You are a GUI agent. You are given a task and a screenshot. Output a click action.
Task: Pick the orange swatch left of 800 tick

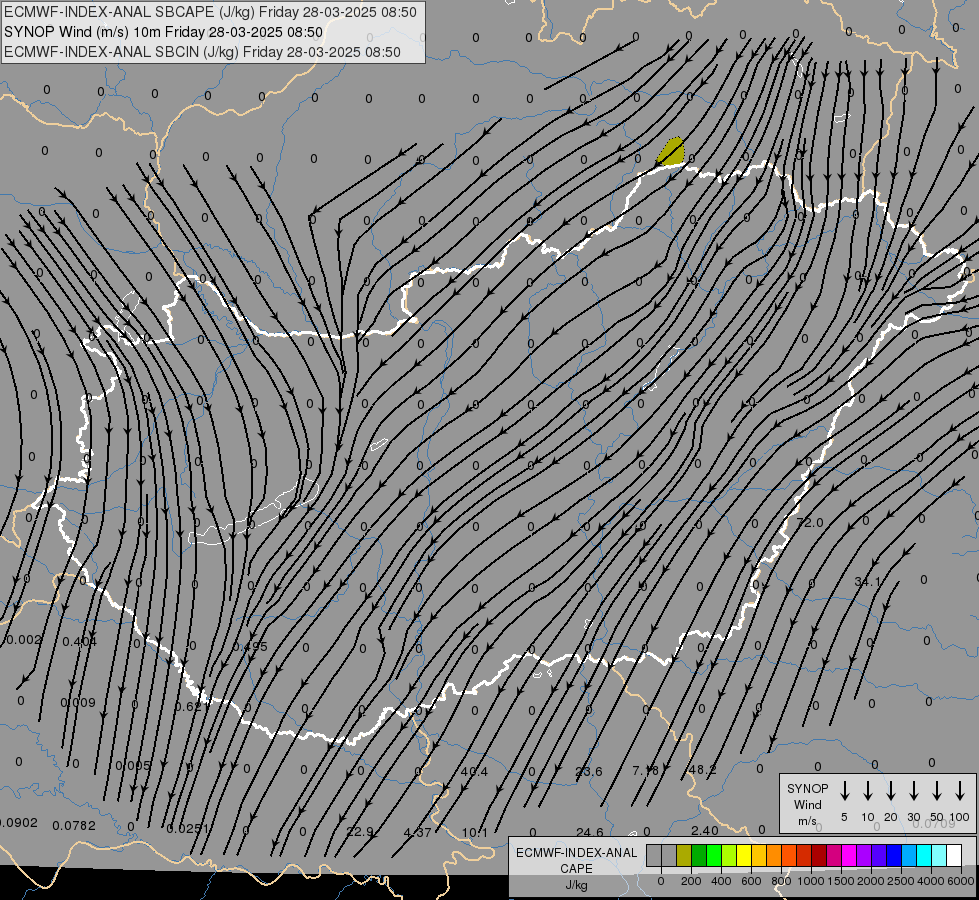pos(774,856)
